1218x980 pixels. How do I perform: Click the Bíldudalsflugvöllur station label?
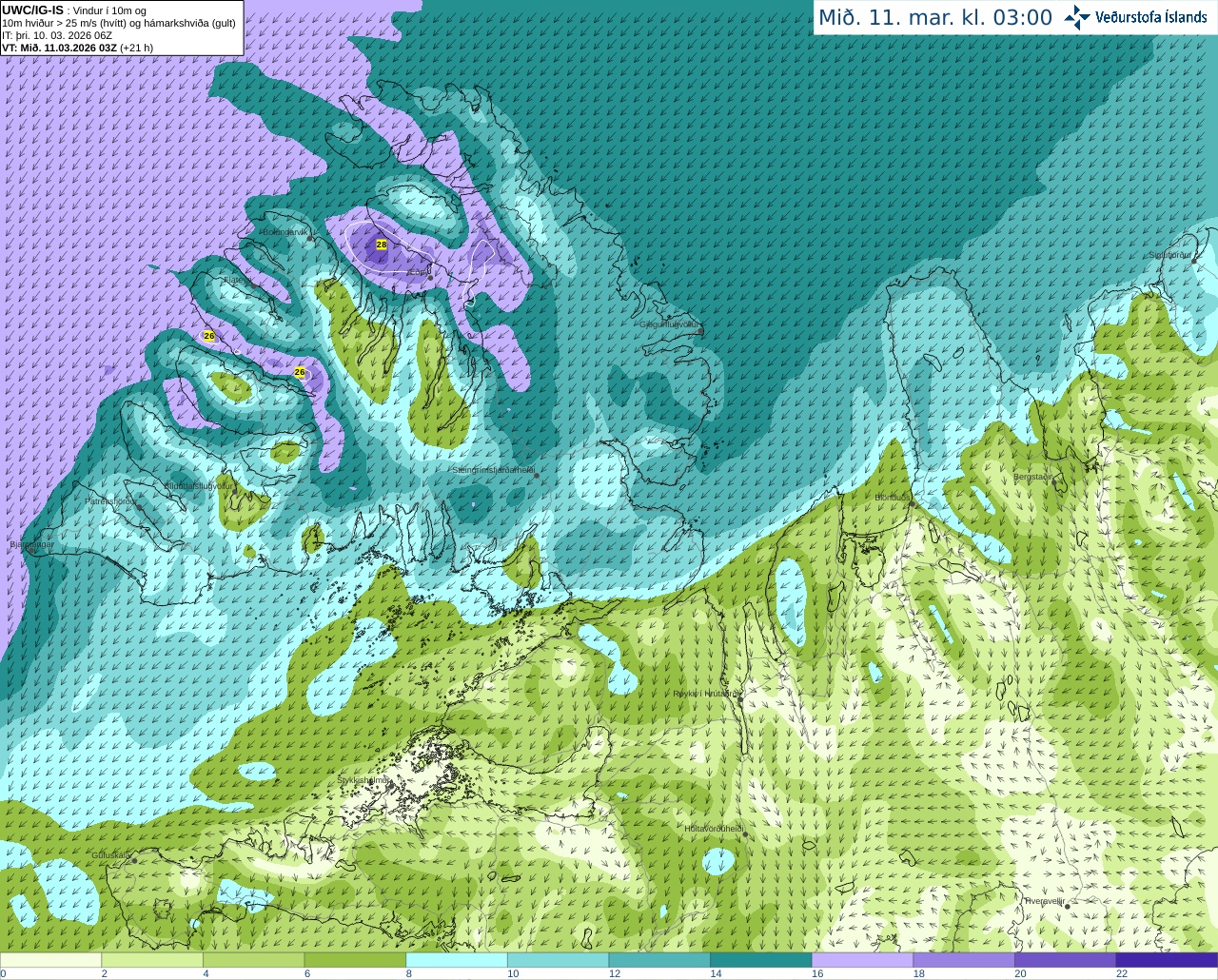[x=198, y=485]
